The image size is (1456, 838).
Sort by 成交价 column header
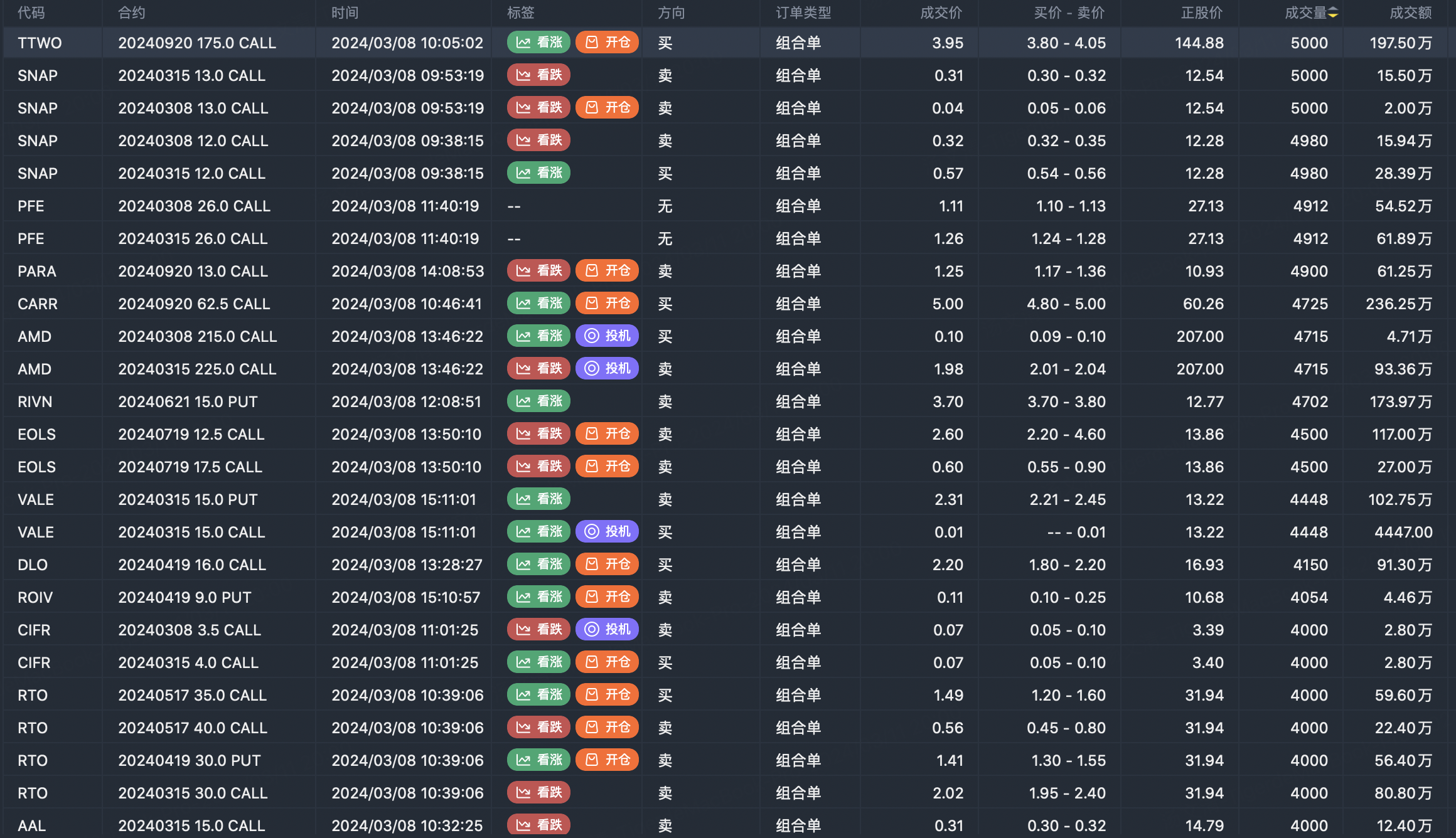point(941,13)
